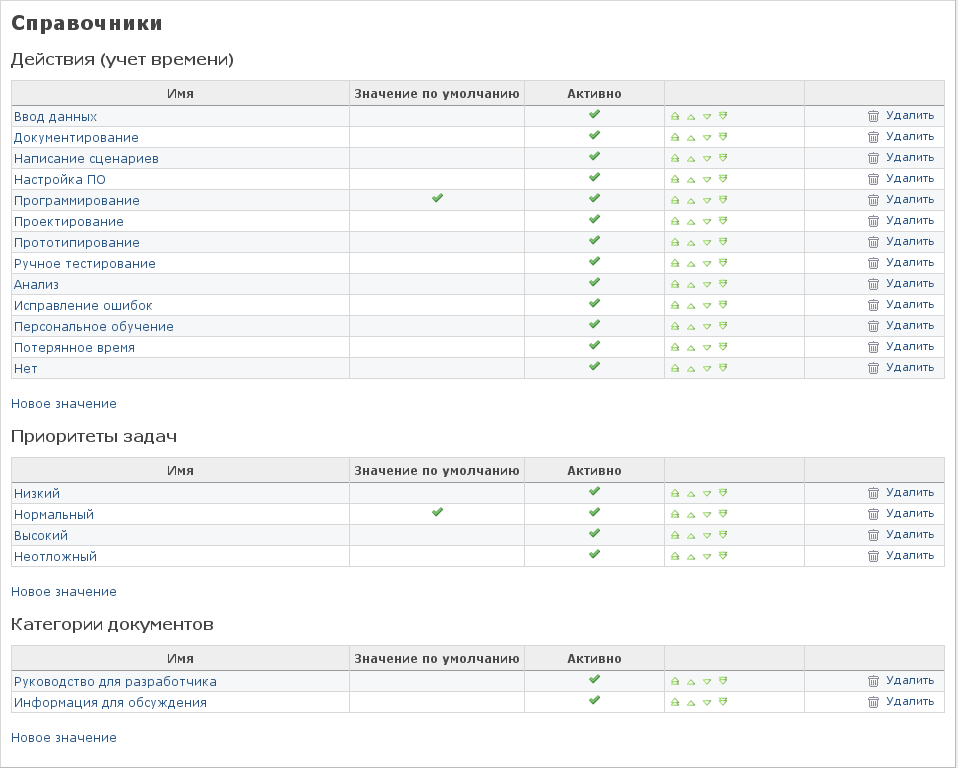Add new value under "Действия (учет времени)"
Viewport: 958px width, 768px height.
(x=64, y=404)
